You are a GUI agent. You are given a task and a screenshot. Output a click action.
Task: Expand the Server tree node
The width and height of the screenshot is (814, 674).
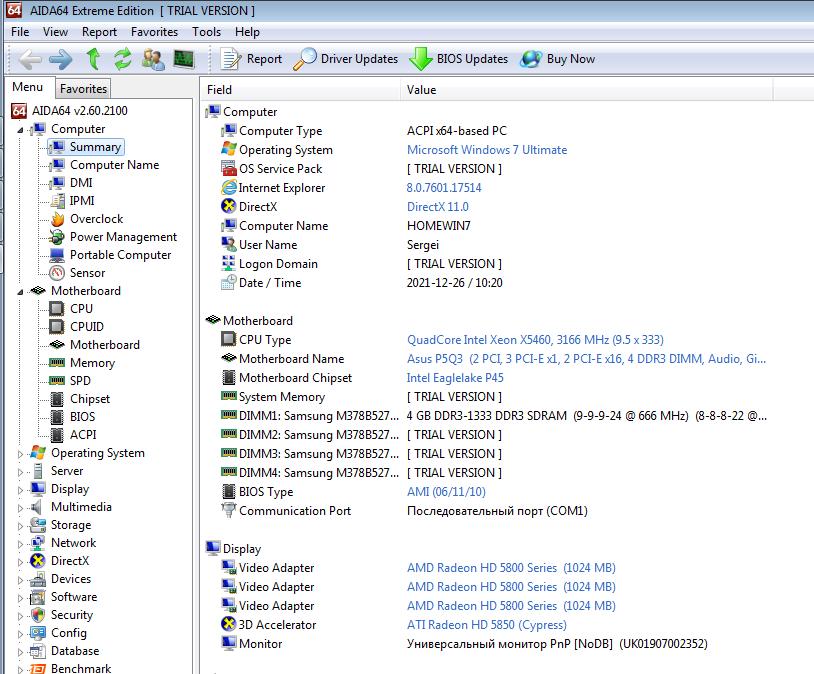[20, 472]
